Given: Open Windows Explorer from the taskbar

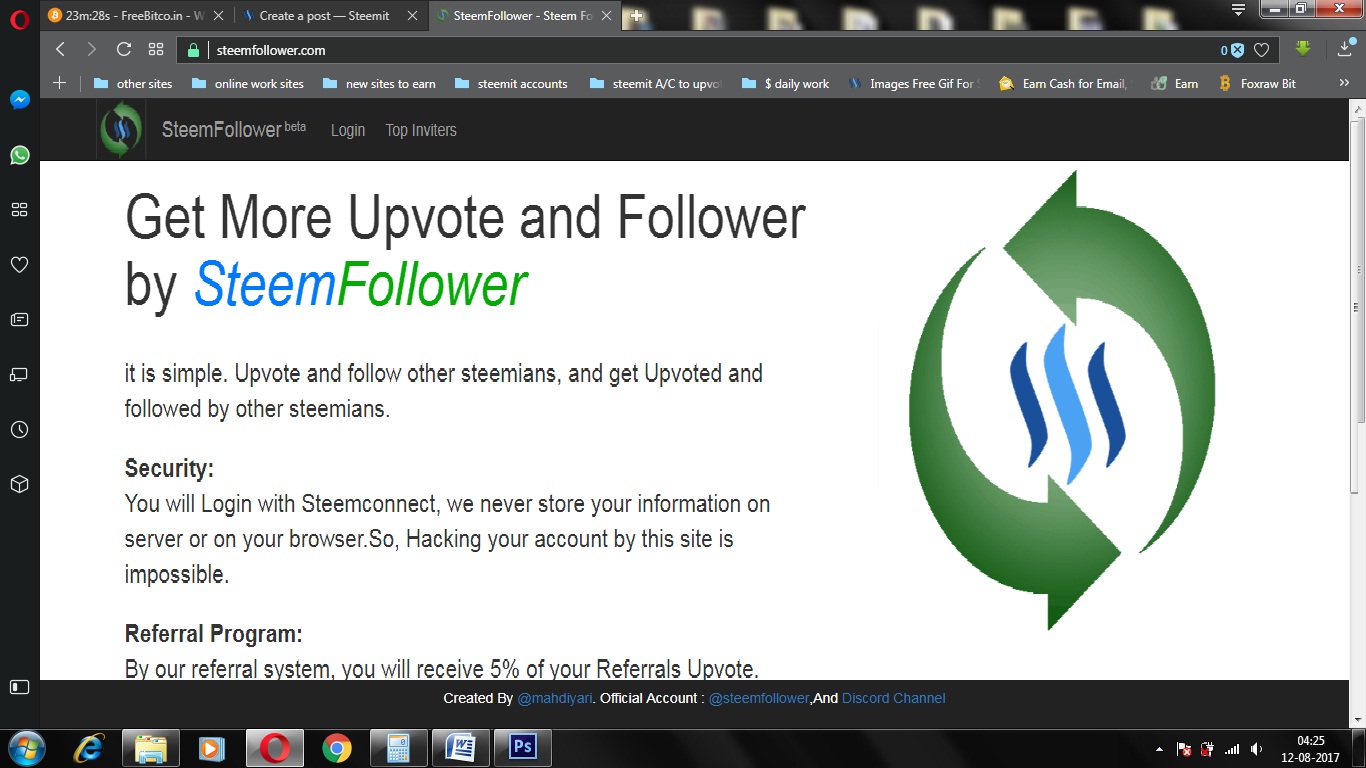Looking at the screenshot, I should point(151,748).
